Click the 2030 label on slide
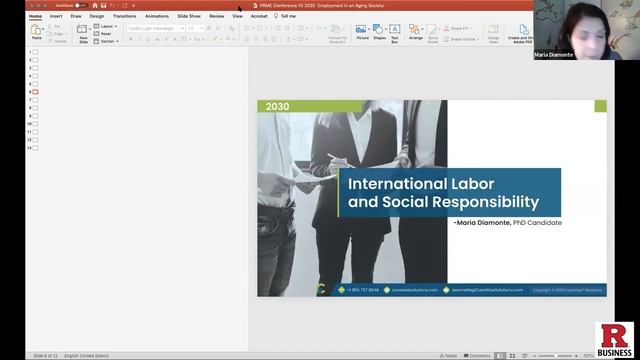The height and width of the screenshot is (360, 640). pyautogui.click(x=278, y=107)
